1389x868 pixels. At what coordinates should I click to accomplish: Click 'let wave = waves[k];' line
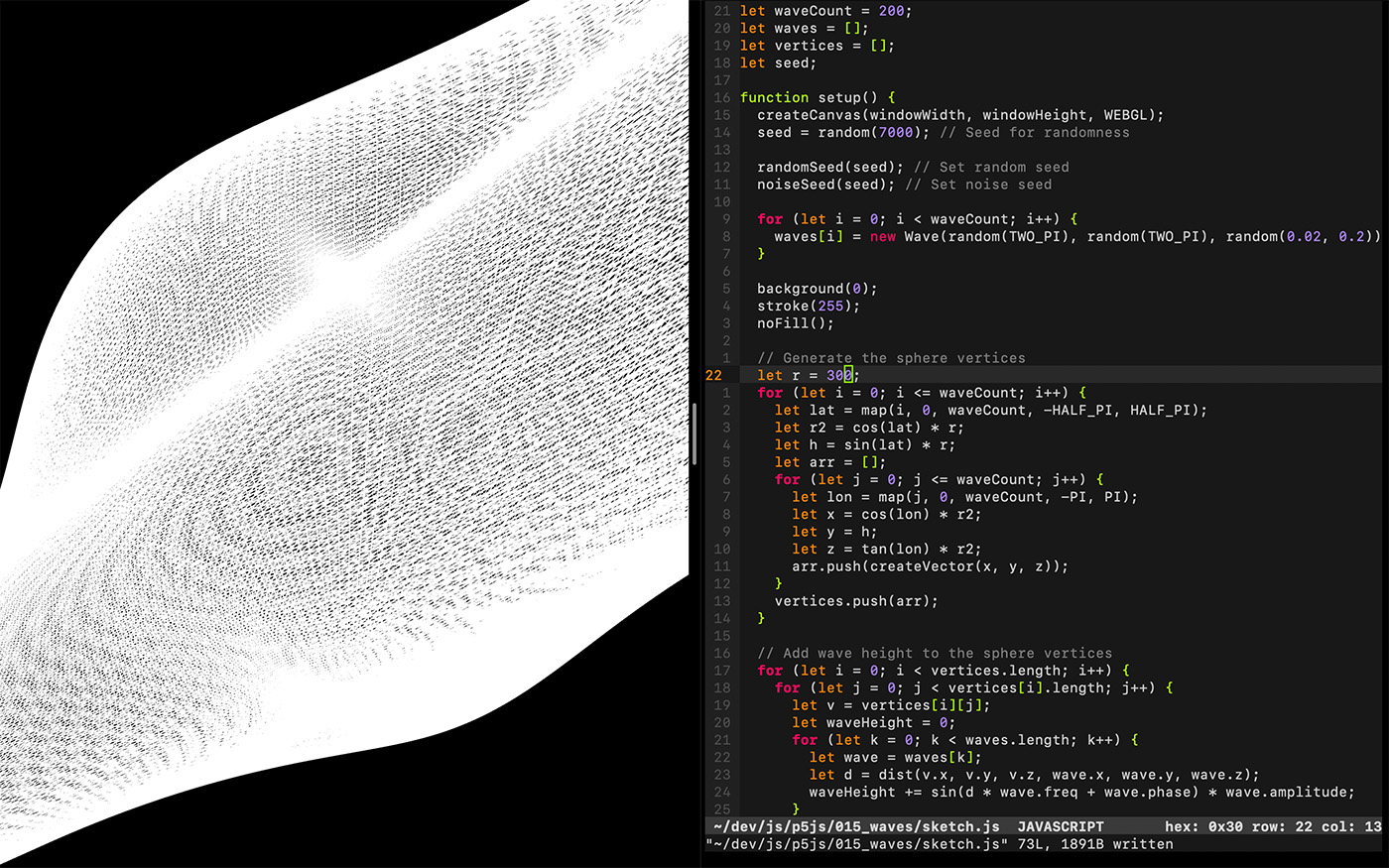(896, 757)
